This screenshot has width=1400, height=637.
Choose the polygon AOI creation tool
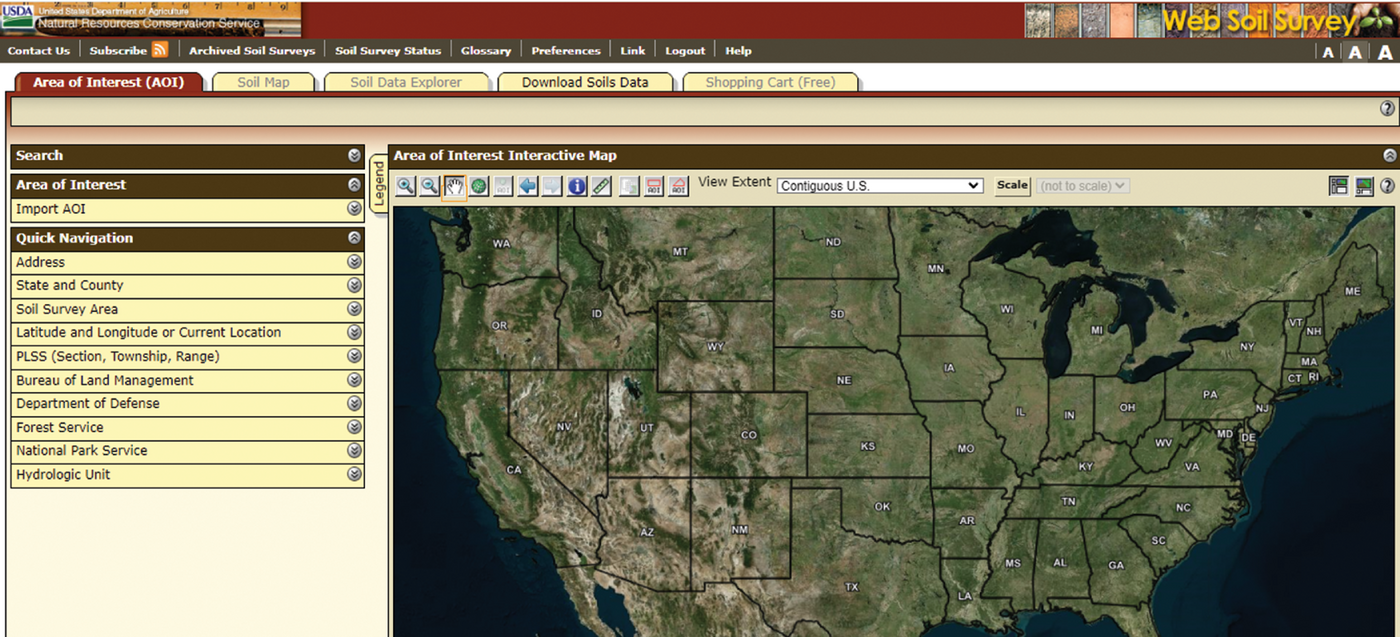click(x=678, y=186)
